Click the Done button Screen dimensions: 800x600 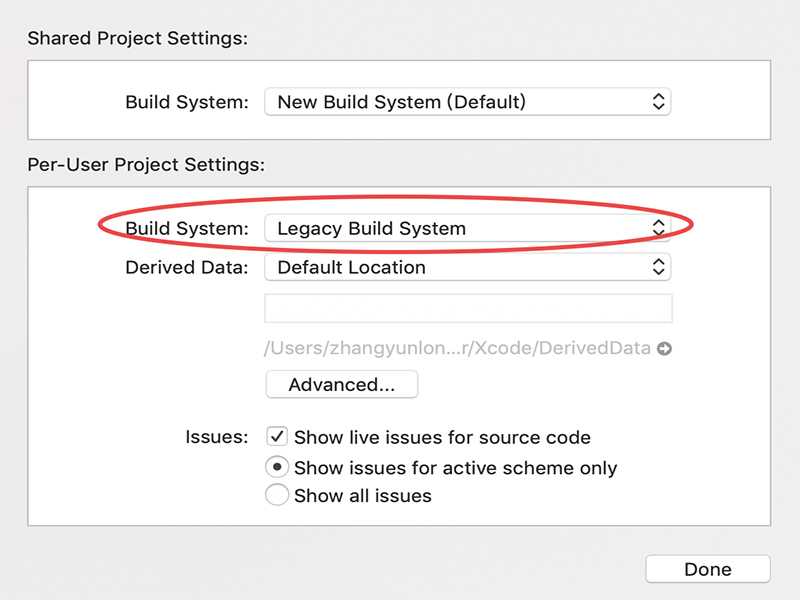point(708,569)
